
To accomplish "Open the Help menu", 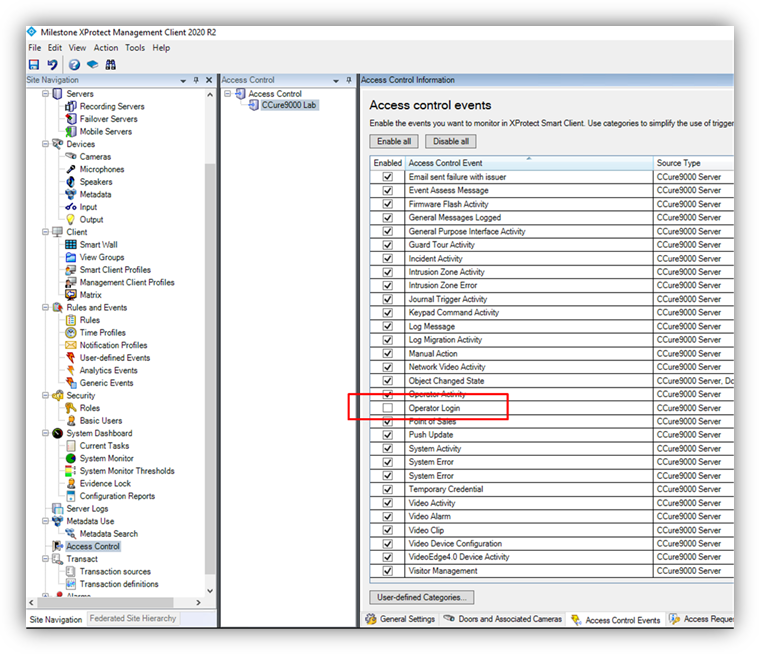I will 161,48.
